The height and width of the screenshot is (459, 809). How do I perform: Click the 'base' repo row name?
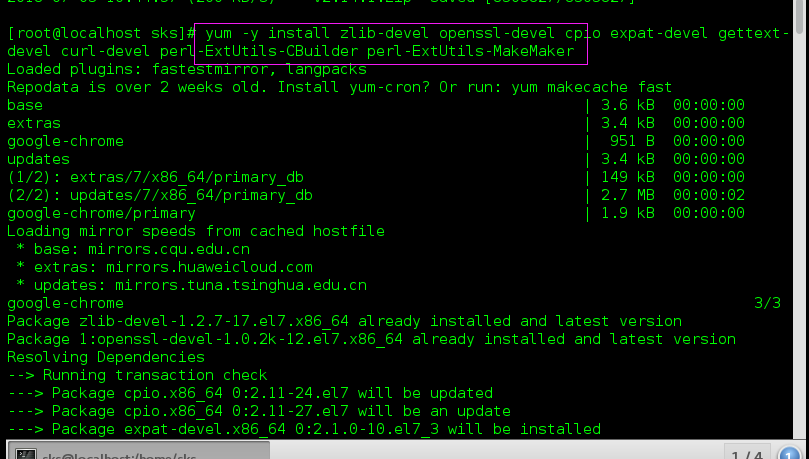25,105
